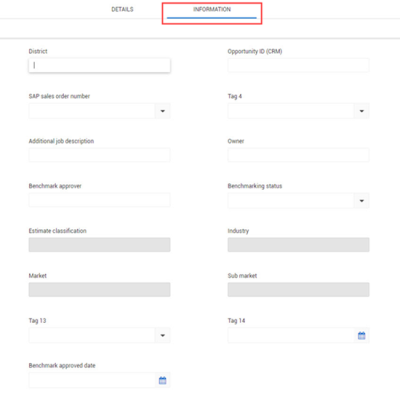Expand the Tag 13 dropdown arrow

coord(162,335)
